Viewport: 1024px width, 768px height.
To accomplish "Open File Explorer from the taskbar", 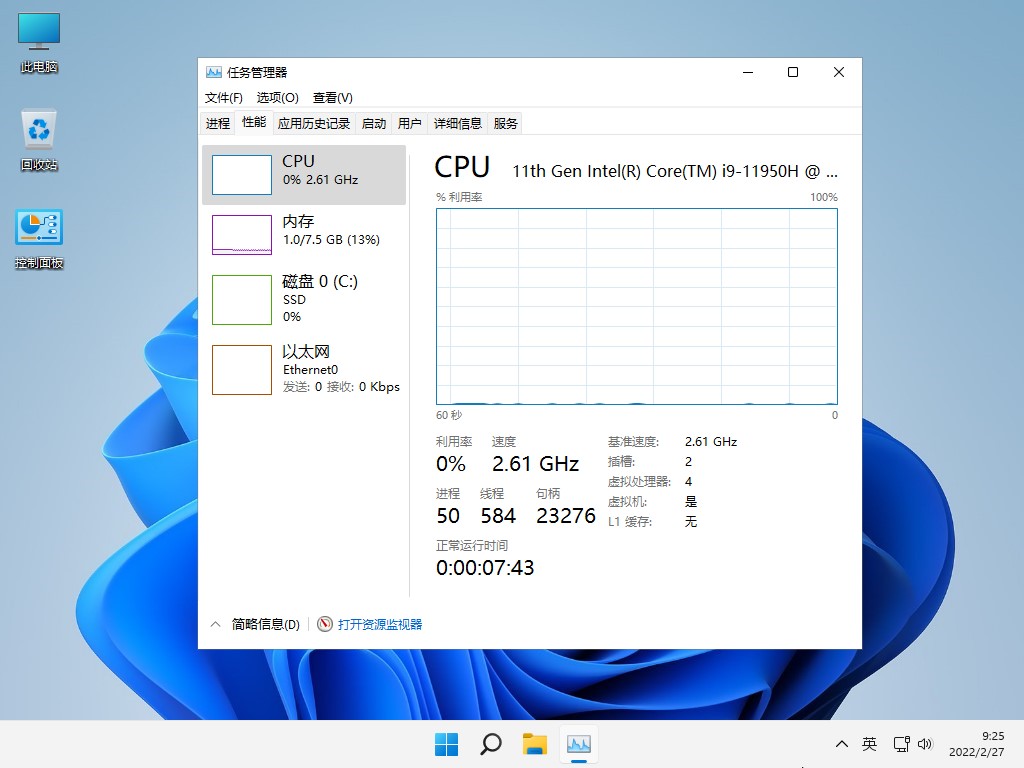I will tap(535, 744).
